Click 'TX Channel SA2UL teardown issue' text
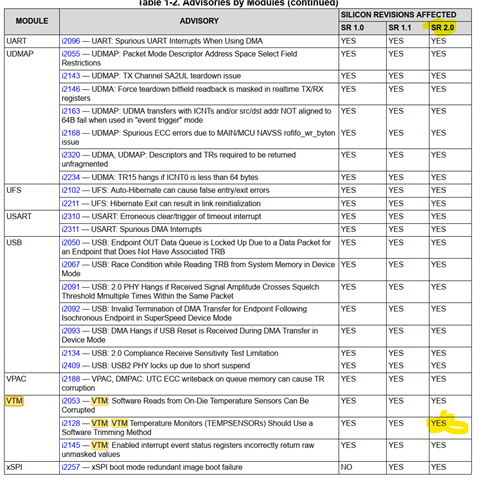The image size is (483, 480). [182, 76]
